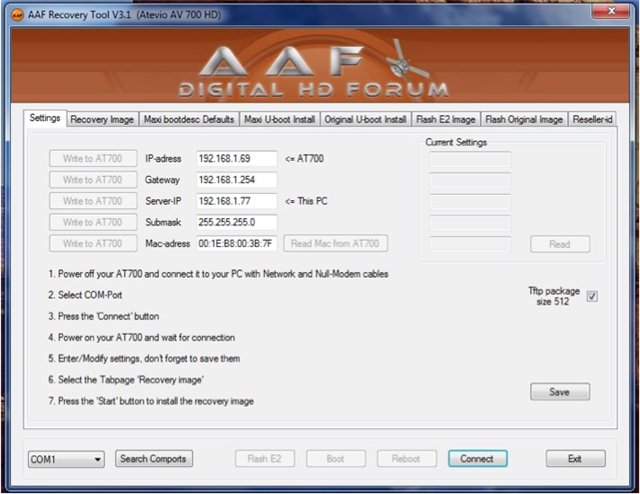Click the Connect button
Viewport: 640px width, 494px height.
(x=478, y=458)
